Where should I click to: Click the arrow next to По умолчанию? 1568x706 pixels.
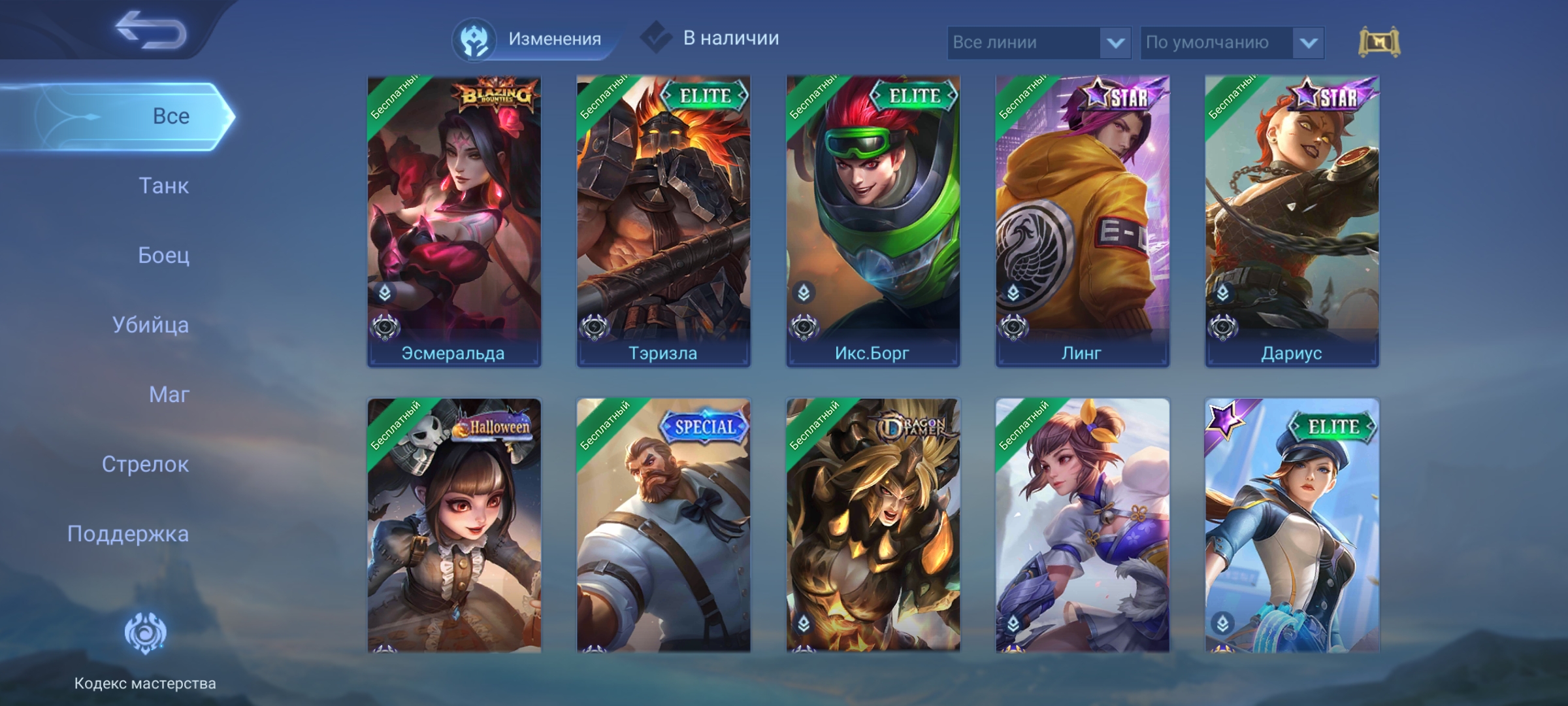(x=1308, y=43)
